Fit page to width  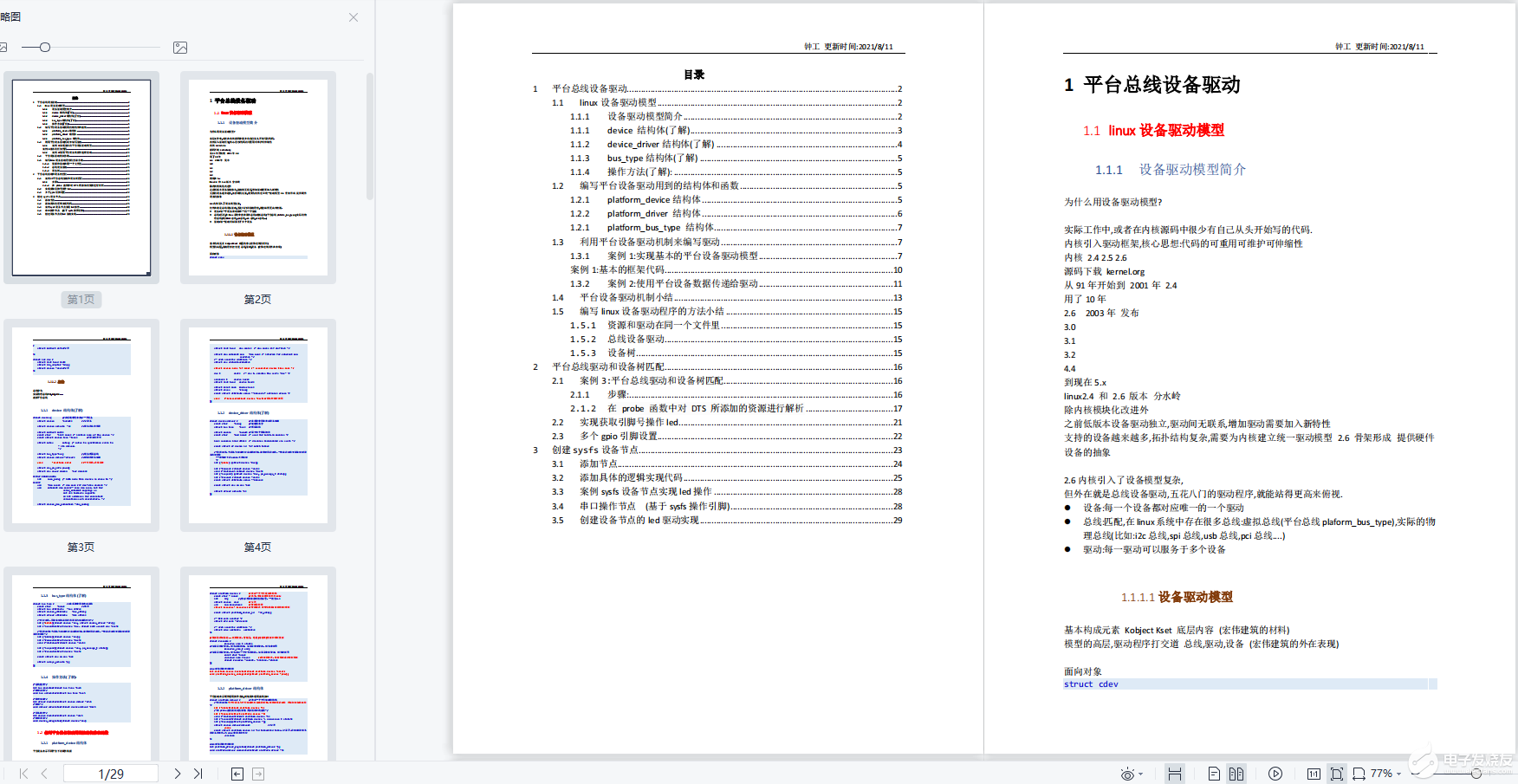[x=1359, y=774]
